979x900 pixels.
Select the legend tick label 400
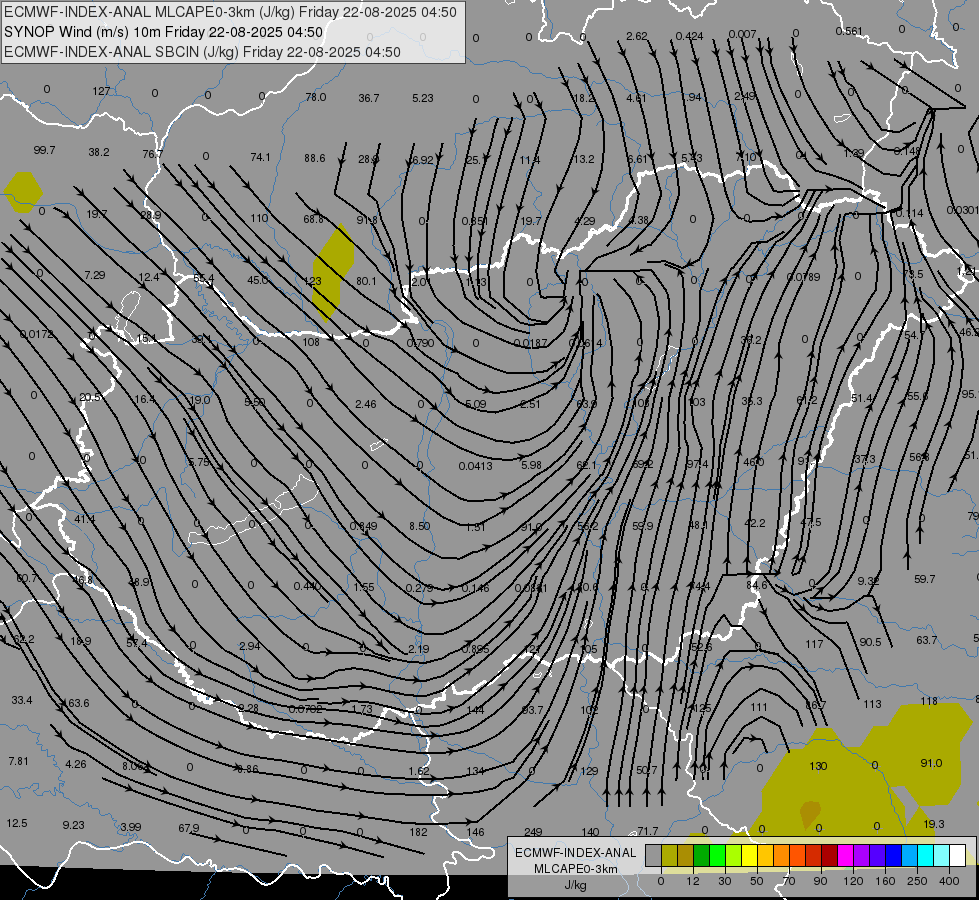point(949,881)
